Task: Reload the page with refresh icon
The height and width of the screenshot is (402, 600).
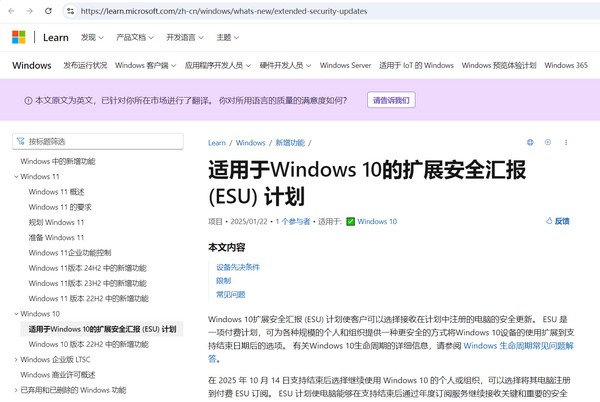Action: click(x=48, y=11)
